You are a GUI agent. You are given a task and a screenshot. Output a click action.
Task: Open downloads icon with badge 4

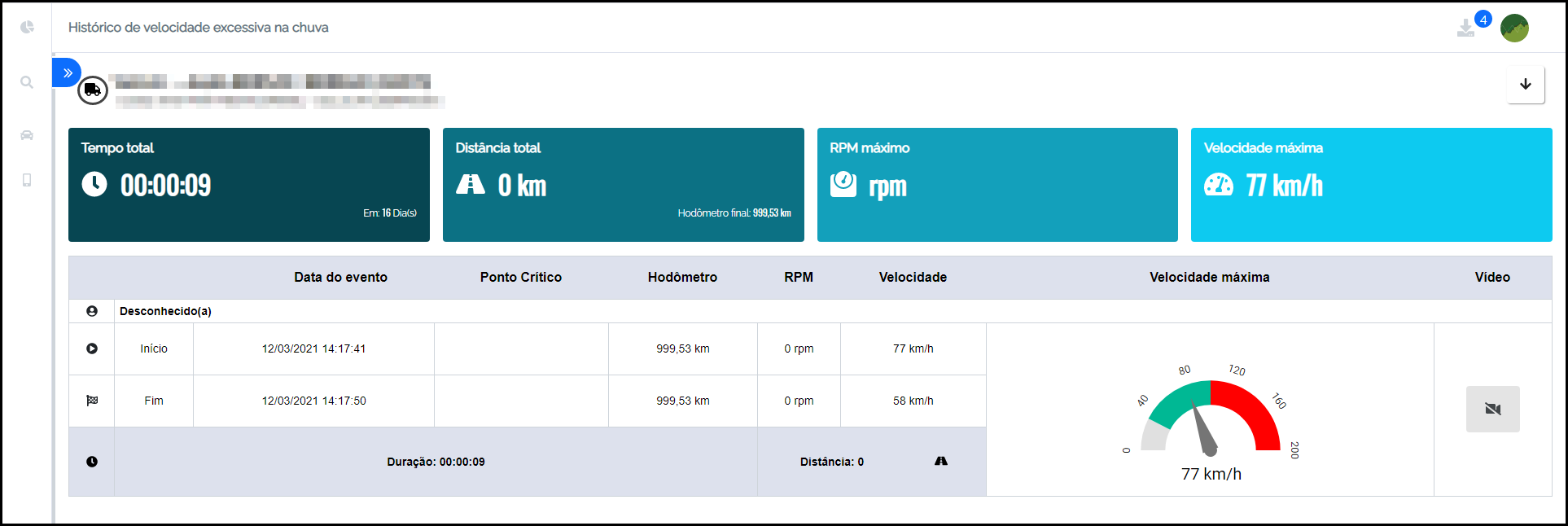[x=1465, y=28]
